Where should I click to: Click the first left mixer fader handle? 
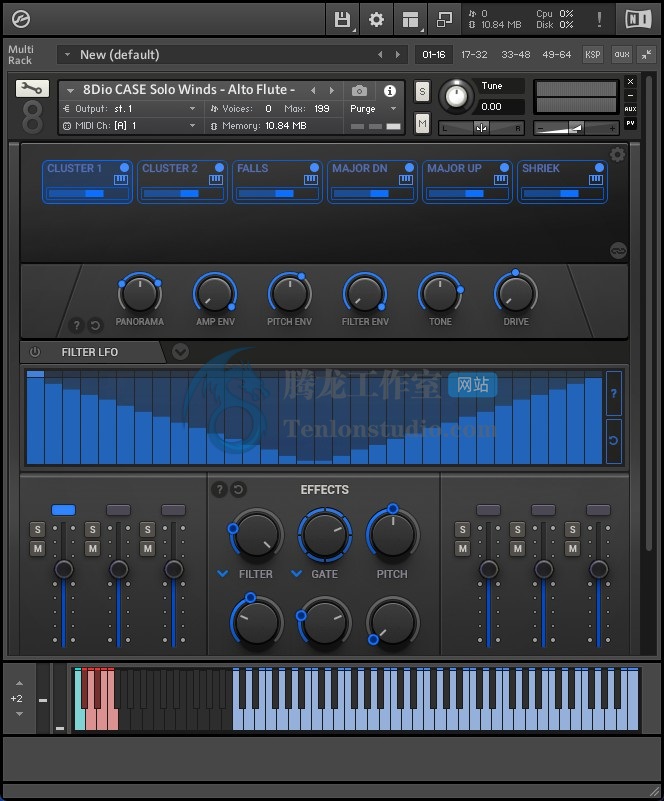(64, 569)
